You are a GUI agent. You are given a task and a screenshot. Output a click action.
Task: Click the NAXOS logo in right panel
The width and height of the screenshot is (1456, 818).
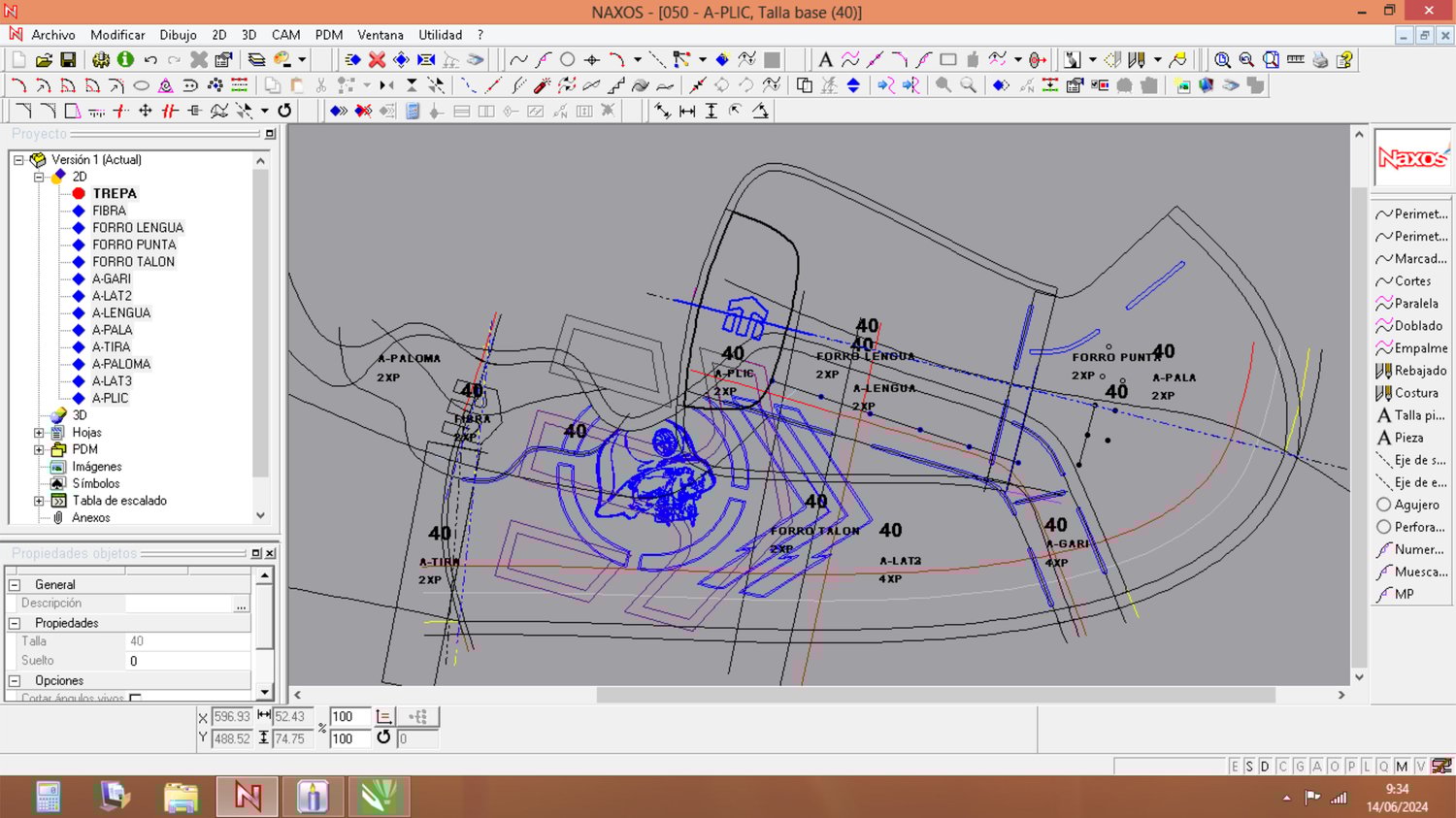(x=1412, y=157)
